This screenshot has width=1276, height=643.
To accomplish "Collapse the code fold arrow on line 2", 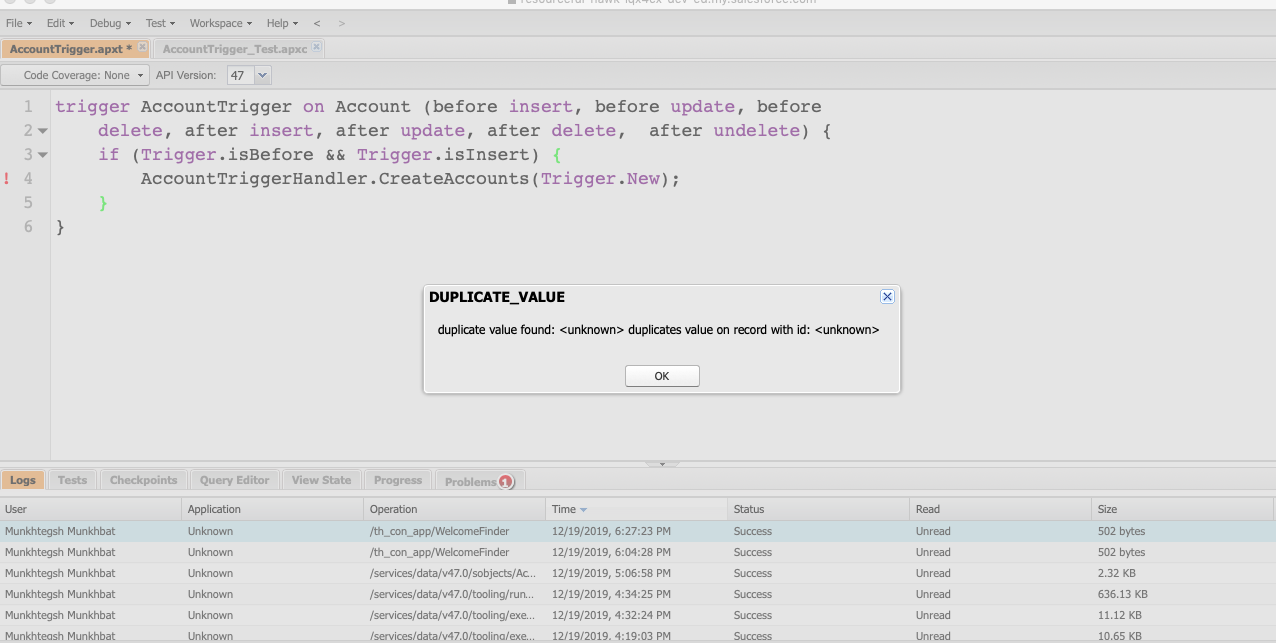I will coord(43,131).
